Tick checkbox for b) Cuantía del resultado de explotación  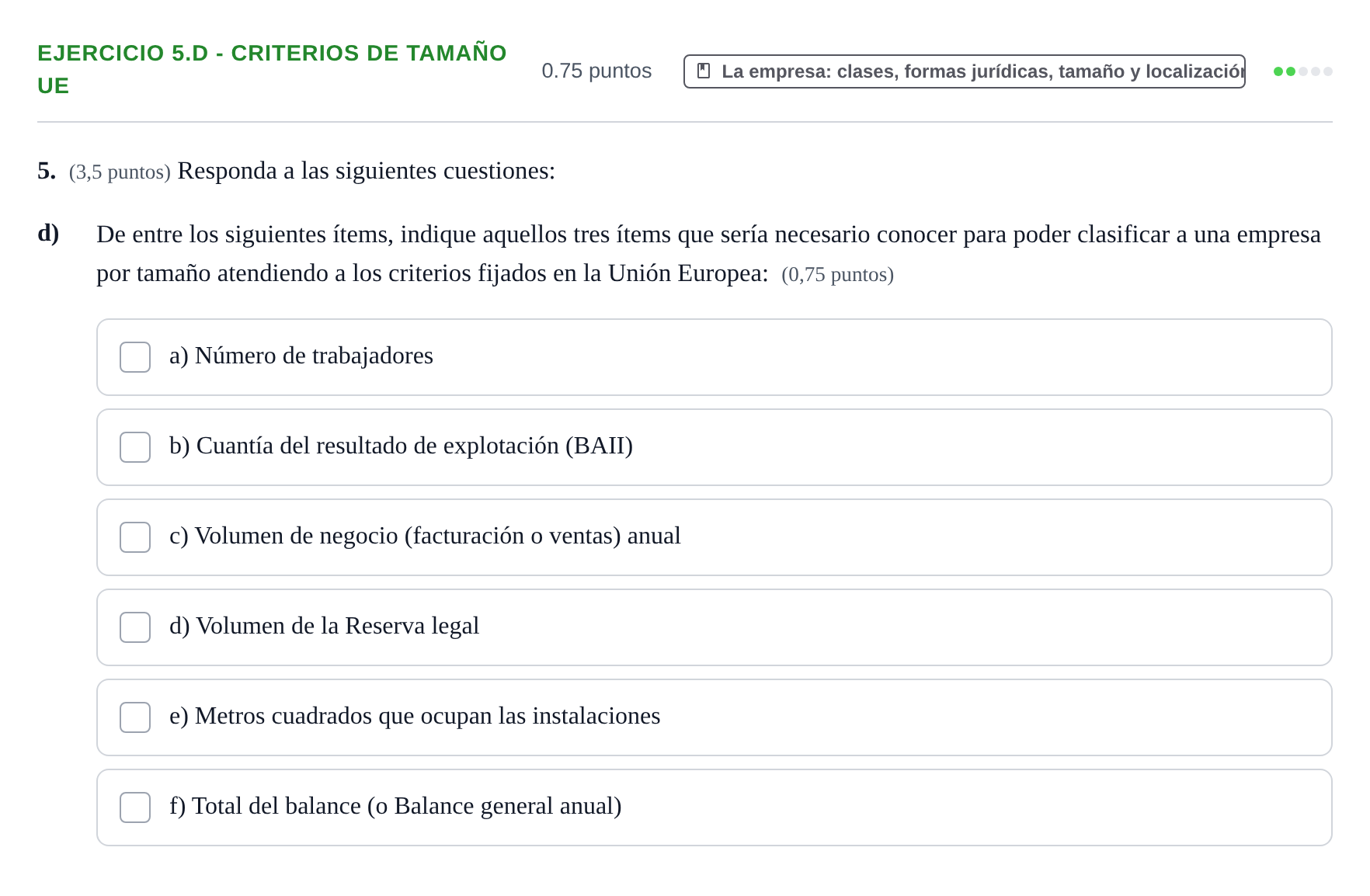[x=135, y=447]
